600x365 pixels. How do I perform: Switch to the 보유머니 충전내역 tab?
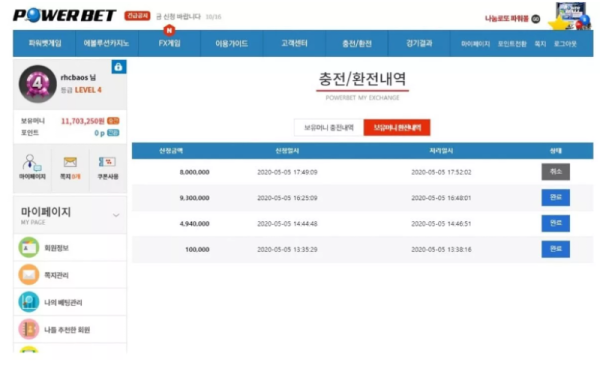pos(329,127)
